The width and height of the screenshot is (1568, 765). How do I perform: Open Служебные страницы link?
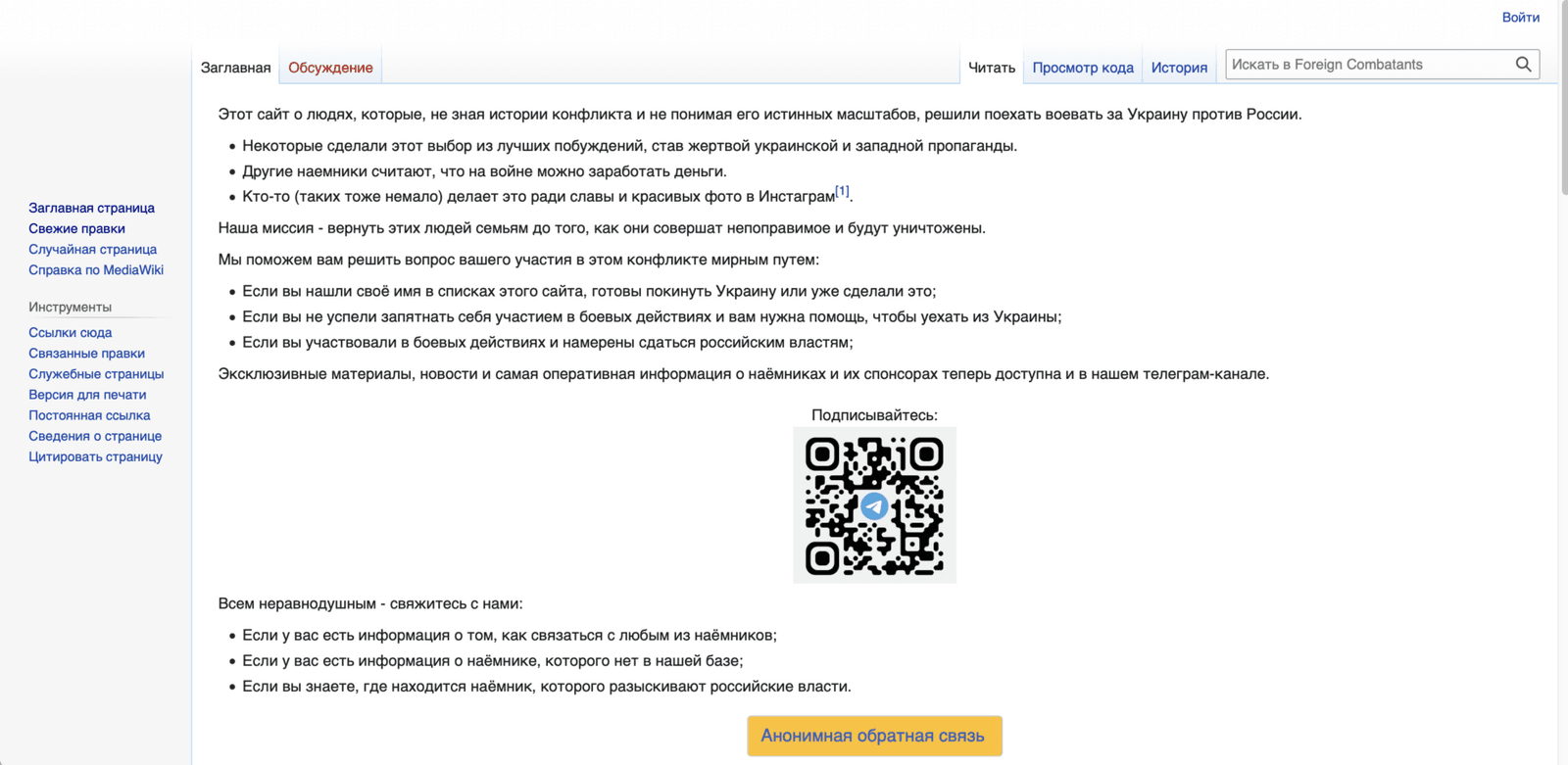(96, 373)
